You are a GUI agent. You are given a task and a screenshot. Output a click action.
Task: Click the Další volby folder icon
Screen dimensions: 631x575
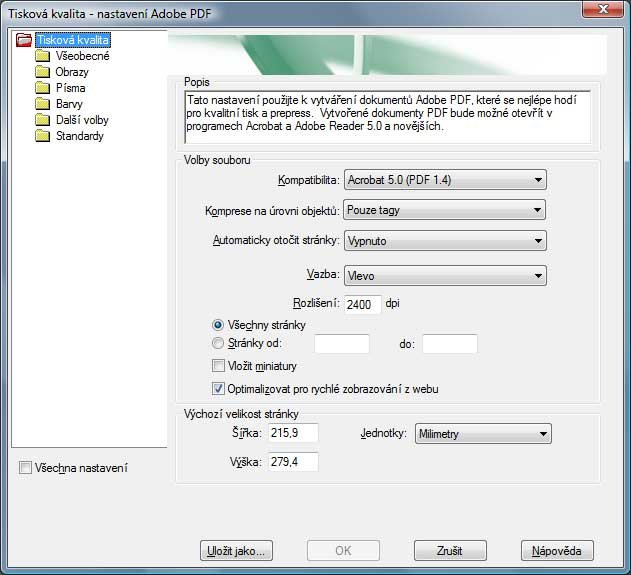click(42, 120)
